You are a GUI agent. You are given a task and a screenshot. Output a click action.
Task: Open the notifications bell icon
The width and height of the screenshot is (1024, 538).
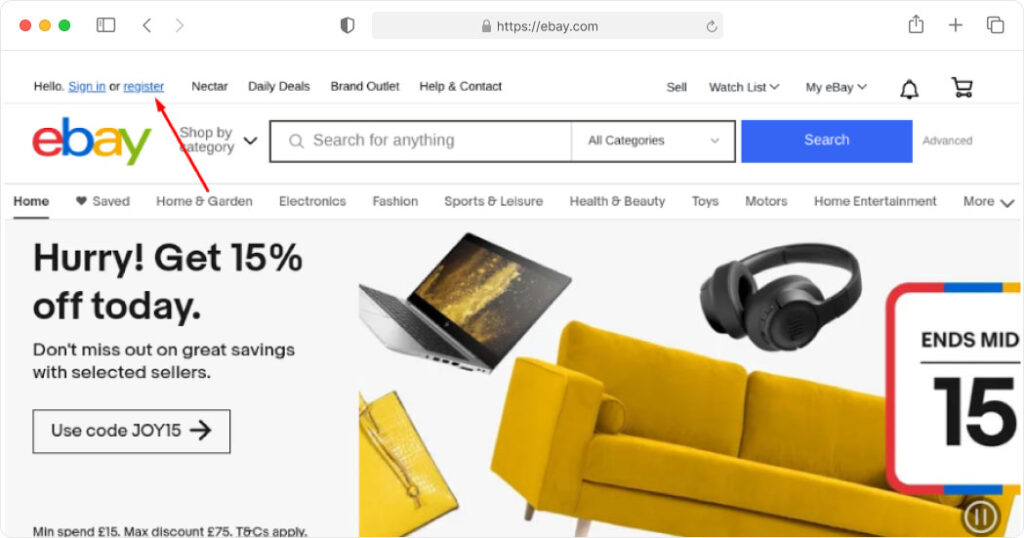909,89
